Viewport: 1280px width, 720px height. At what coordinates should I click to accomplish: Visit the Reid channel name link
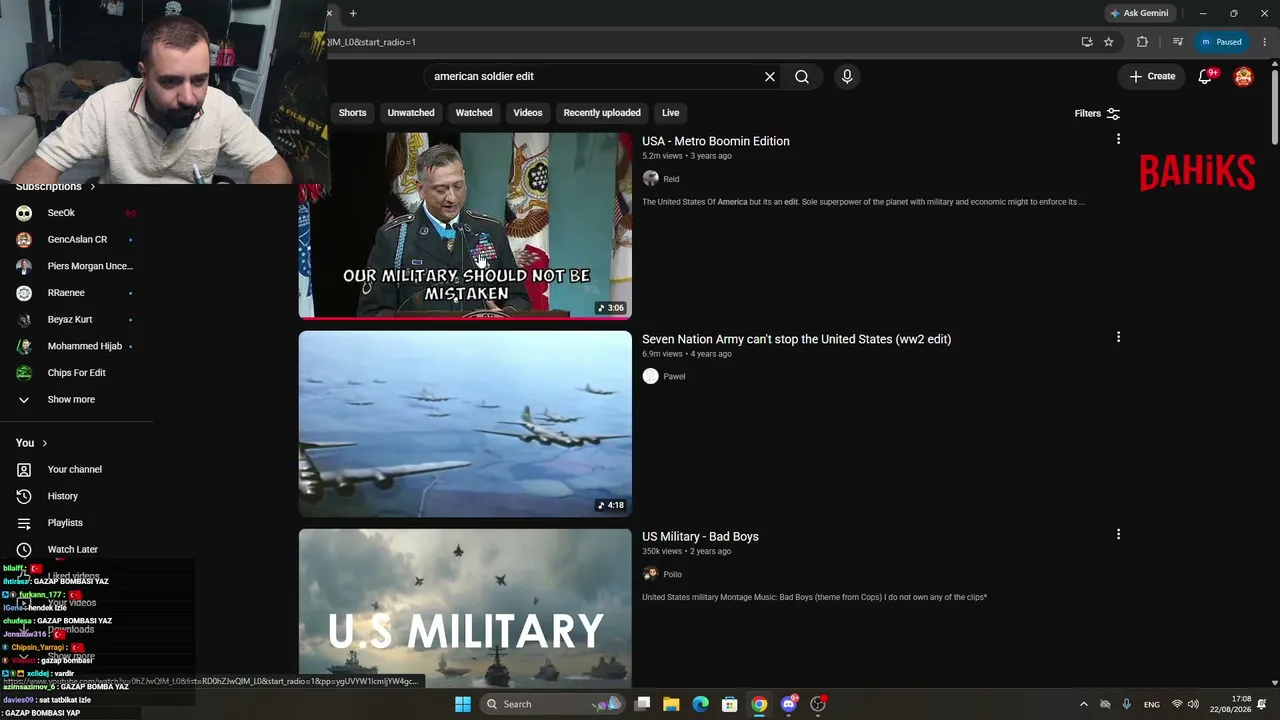tap(671, 179)
